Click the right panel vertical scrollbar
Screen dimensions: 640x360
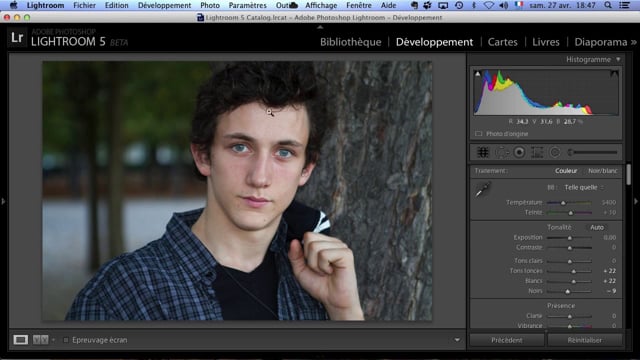tap(628, 175)
